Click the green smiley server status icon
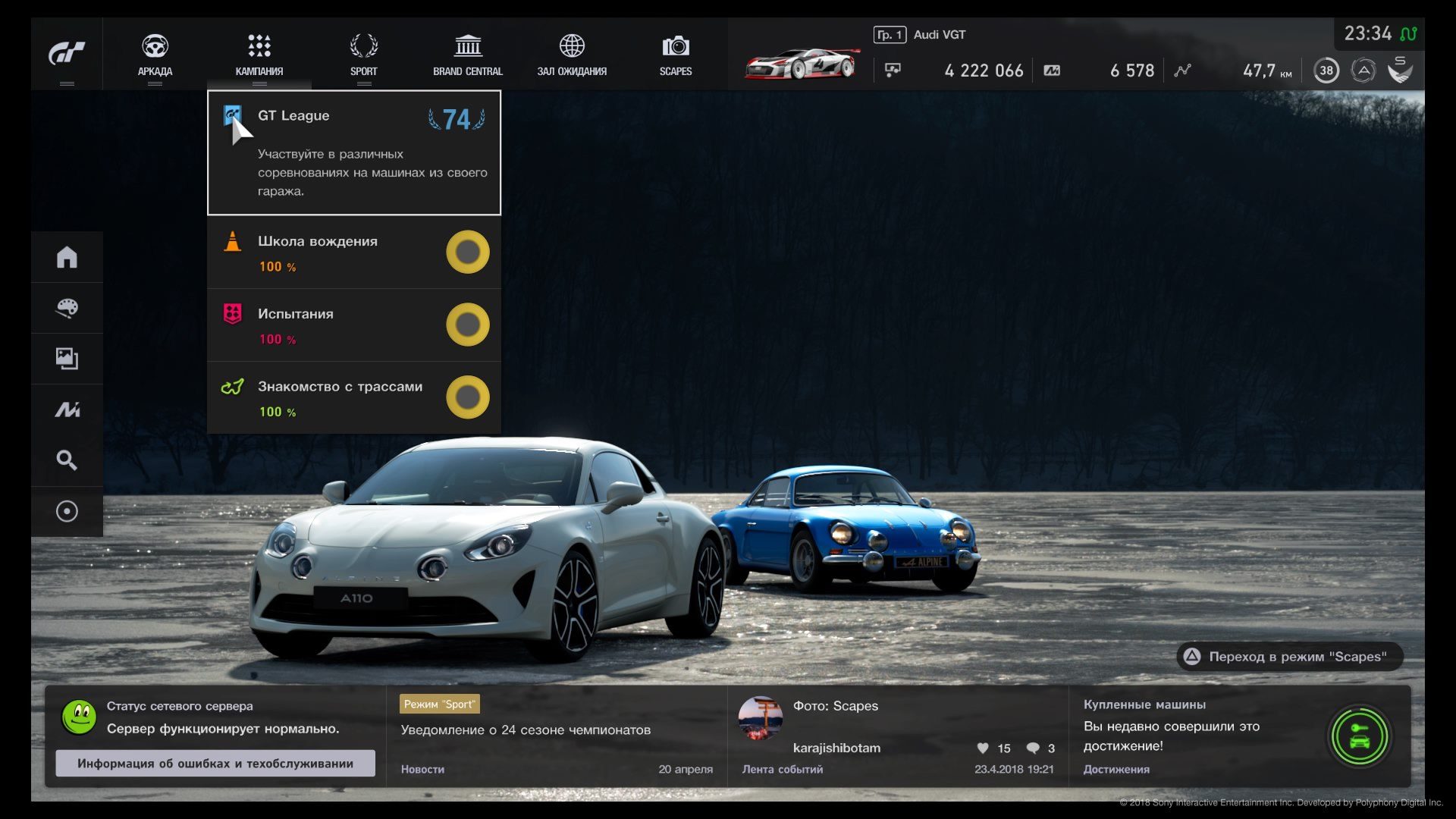 click(79, 717)
